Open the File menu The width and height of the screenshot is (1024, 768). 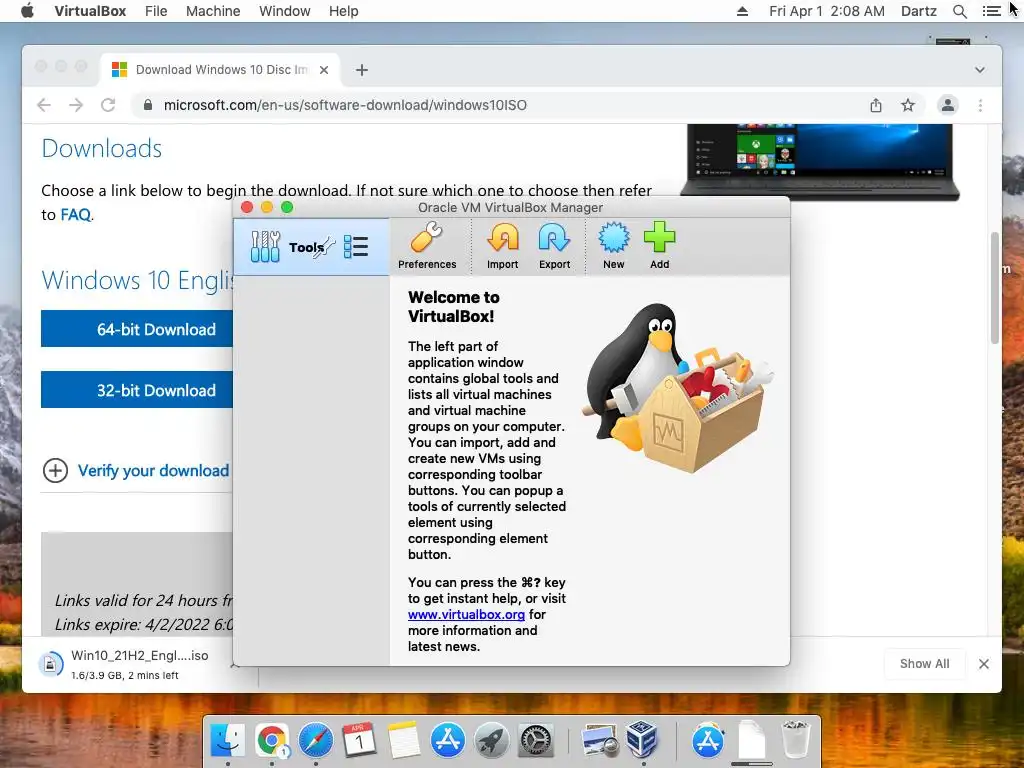pos(156,11)
